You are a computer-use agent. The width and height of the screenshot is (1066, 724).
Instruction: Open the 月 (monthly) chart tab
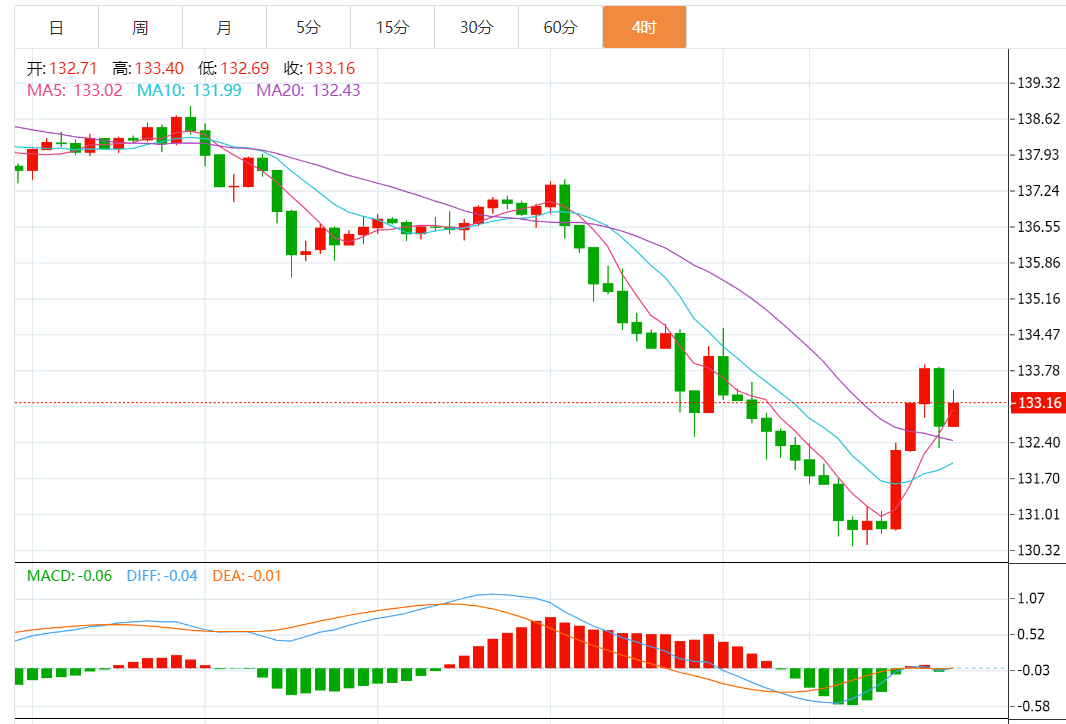coord(224,27)
